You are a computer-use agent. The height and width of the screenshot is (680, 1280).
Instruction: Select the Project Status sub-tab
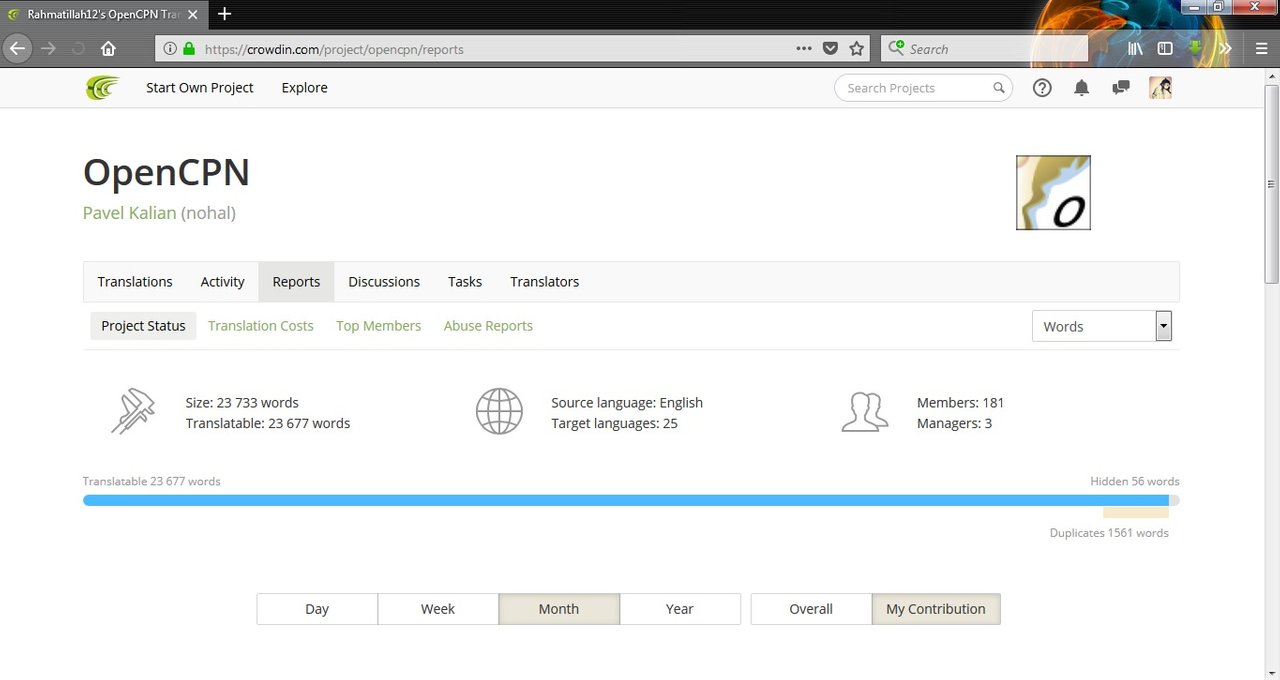(143, 326)
